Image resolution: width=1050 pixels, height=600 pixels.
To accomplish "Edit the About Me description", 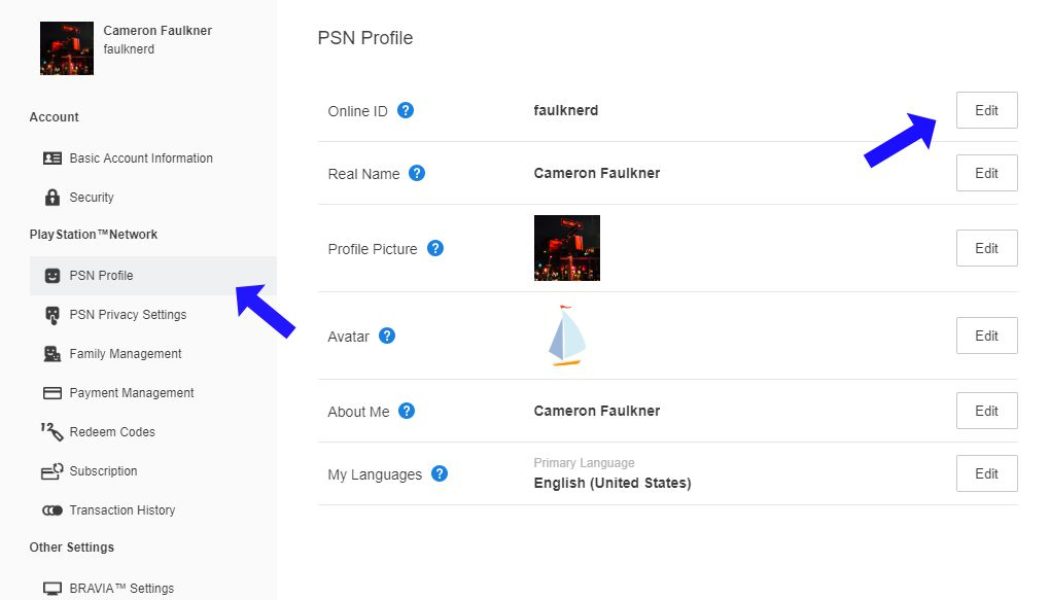I will tap(986, 410).
